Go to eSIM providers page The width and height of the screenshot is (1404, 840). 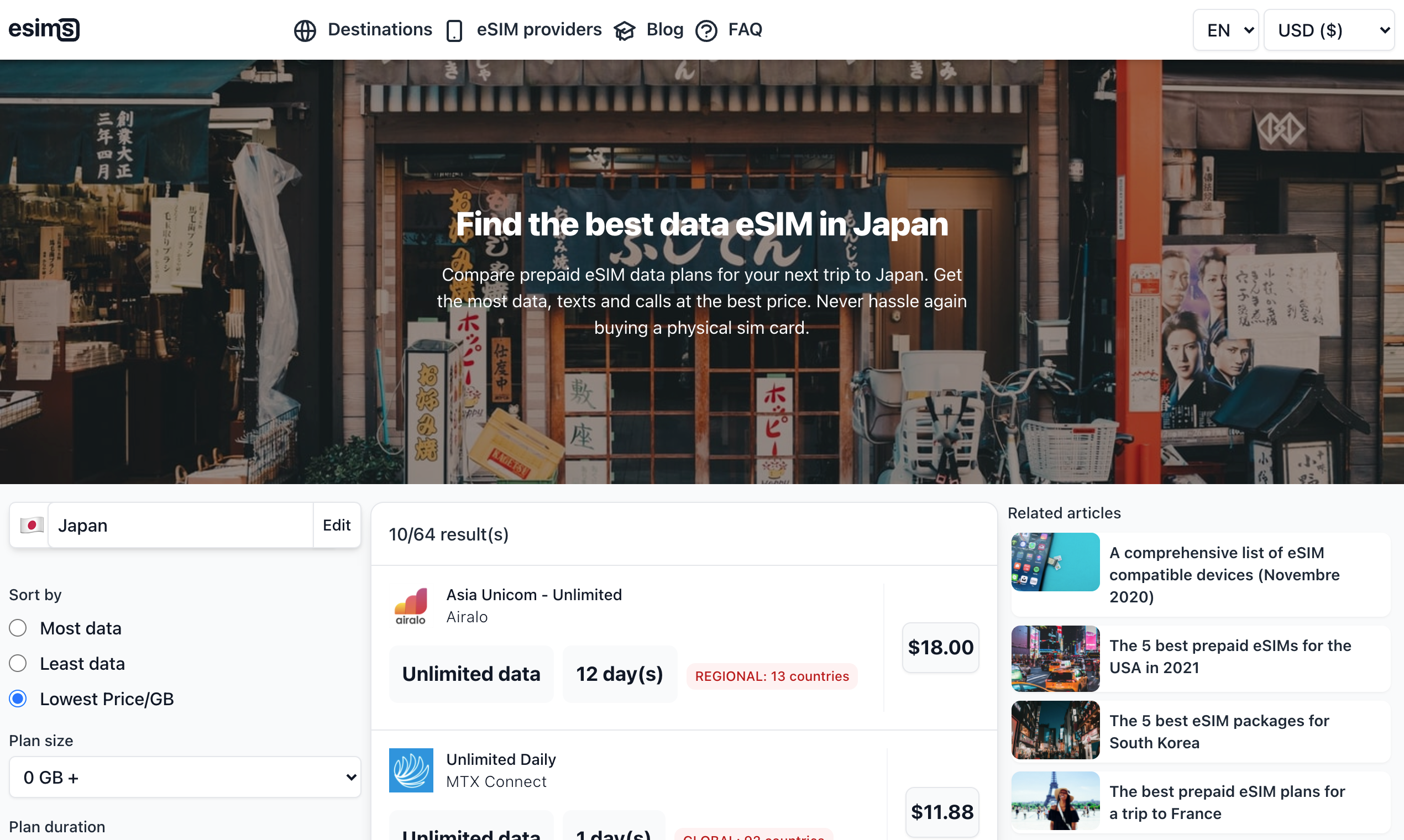(x=538, y=29)
